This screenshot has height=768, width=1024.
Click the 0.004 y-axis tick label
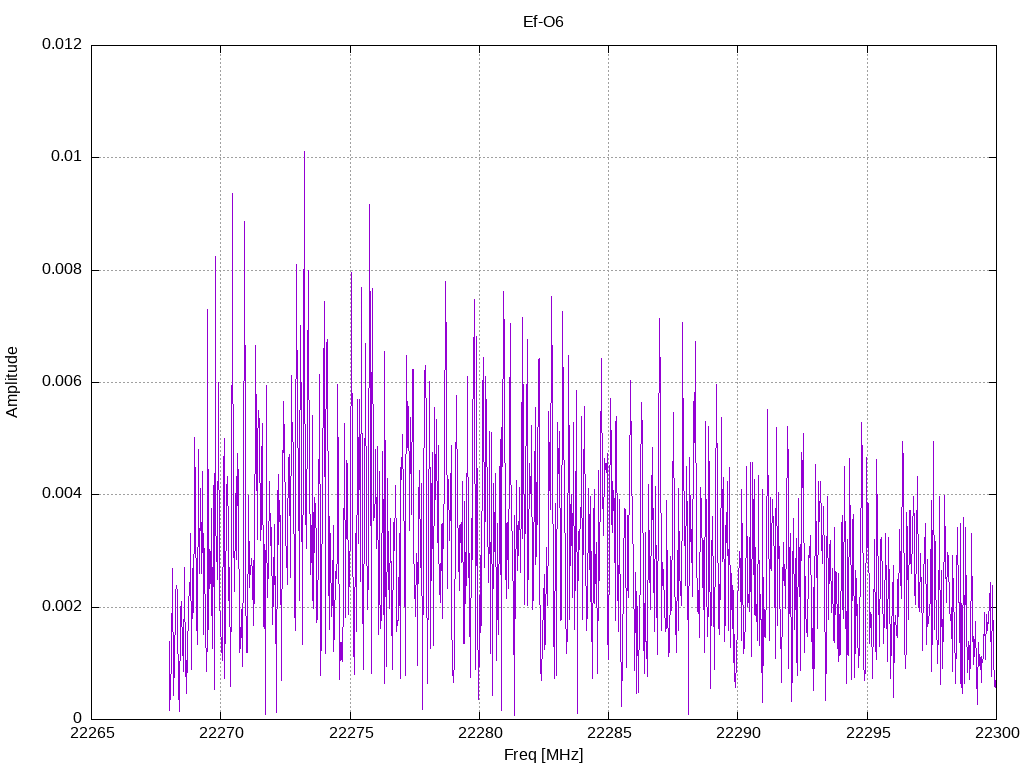[x=62, y=494]
